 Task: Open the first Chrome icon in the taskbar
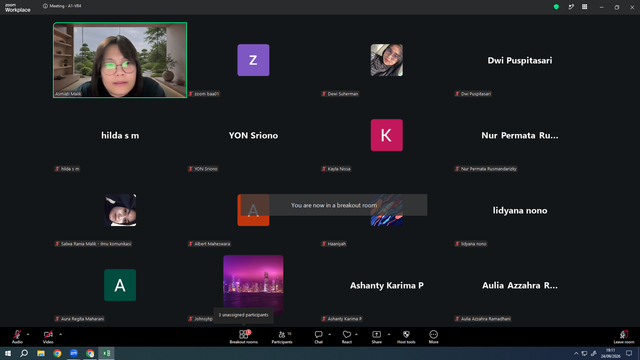tap(57, 353)
